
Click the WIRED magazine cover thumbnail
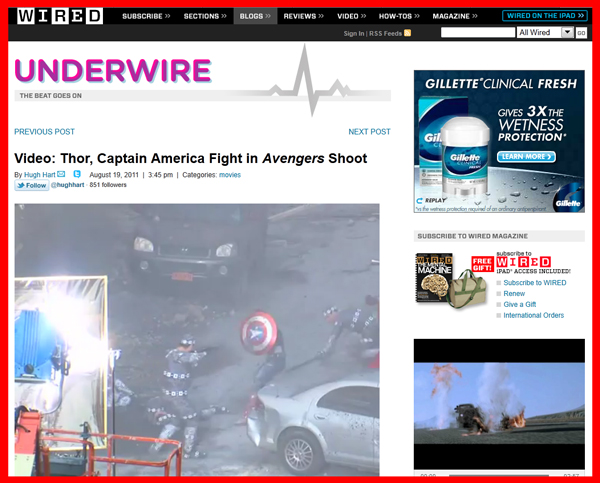click(x=434, y=277)
